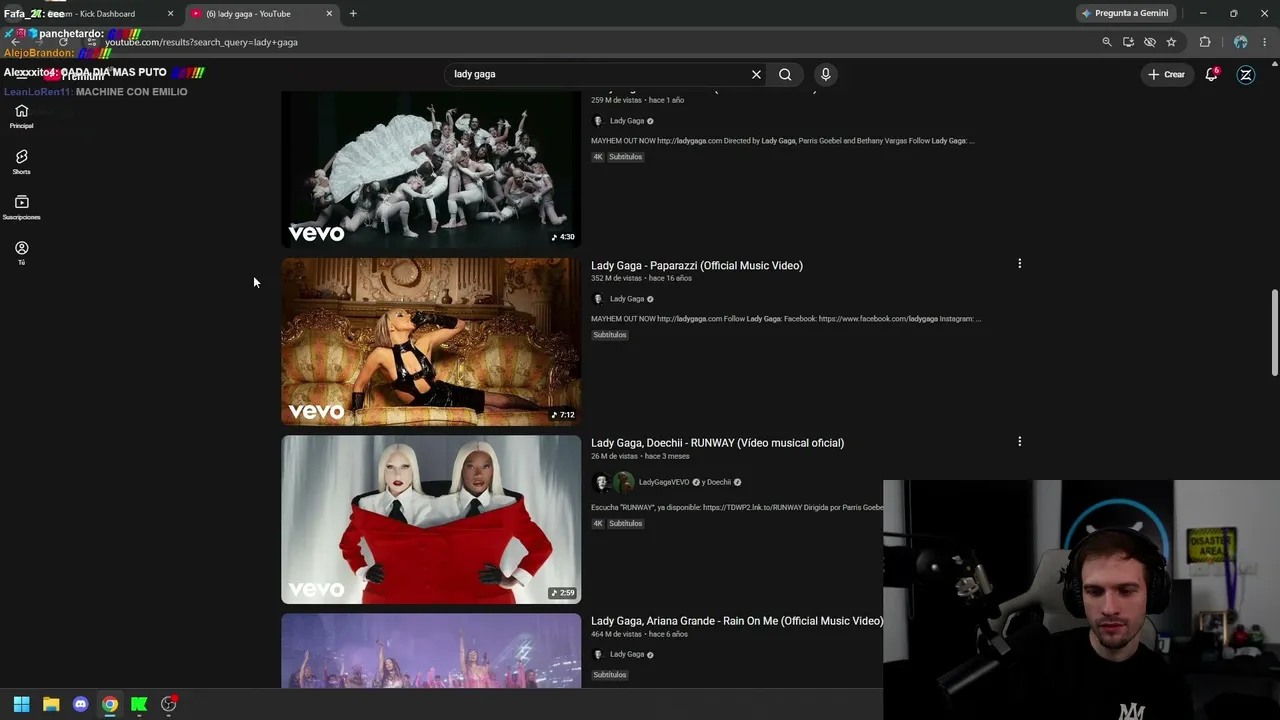The width and height of the screenshot is (1280, 720).
Task: Open the Tú profile section in sidebar
Action: click(x=21, y=253)
